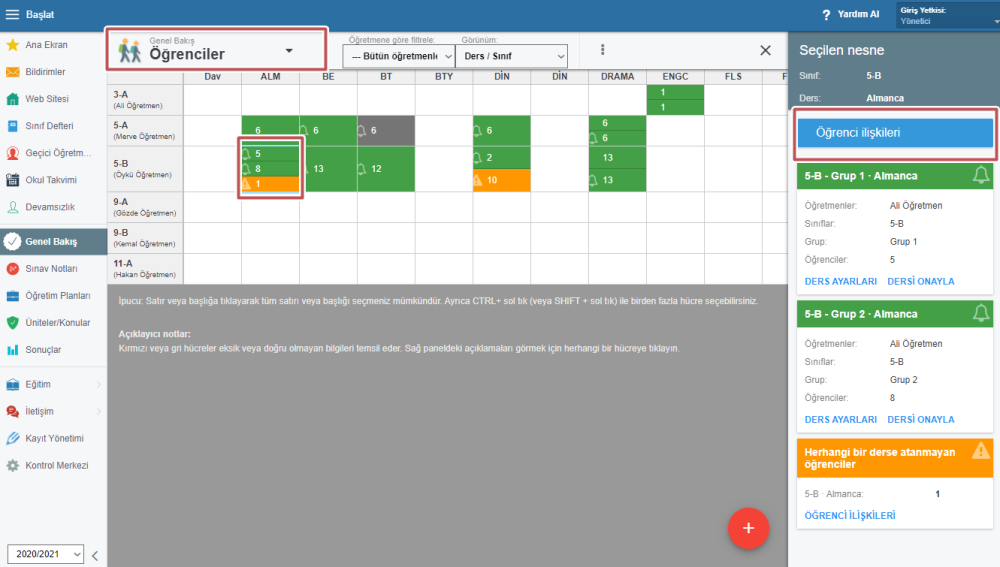Click the Öğrenci ilişkileri button
1000x567 pixels.
[x=895, y=133]
